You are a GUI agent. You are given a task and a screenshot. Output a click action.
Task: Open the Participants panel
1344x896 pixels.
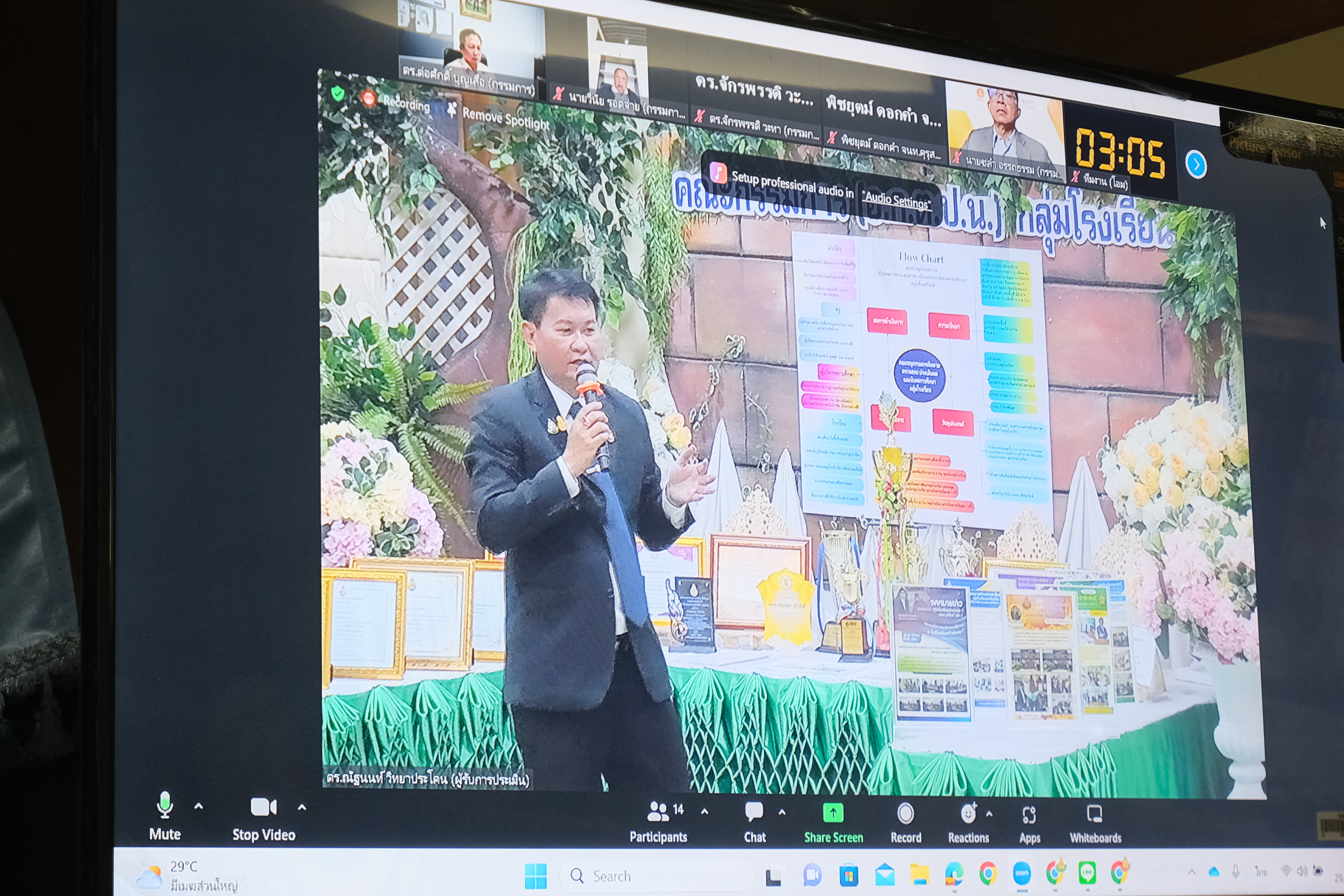(x=659, y=822)
